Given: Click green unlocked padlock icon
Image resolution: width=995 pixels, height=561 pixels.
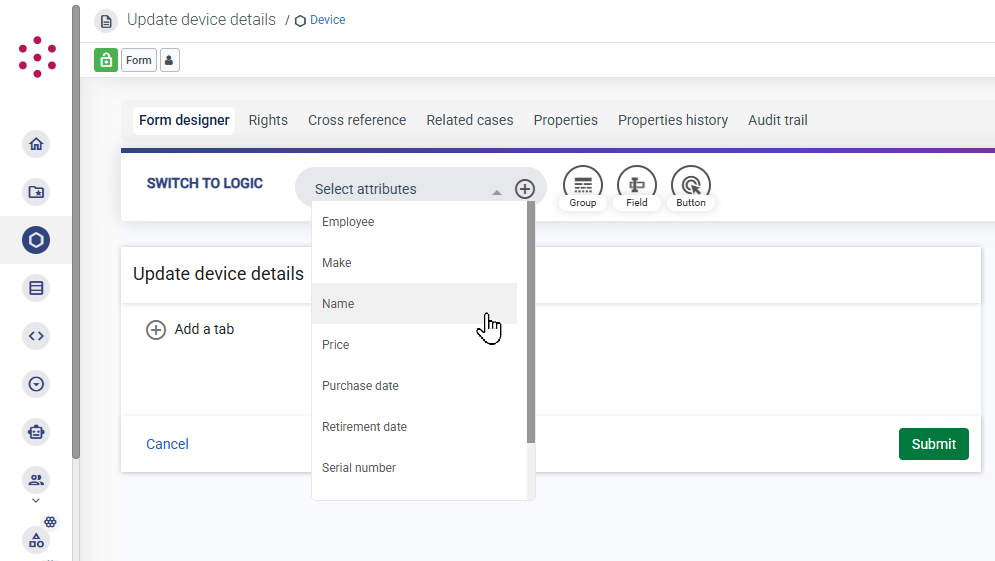Looking at the screenshot, I should pyautogui.click(x=106, y=60).
